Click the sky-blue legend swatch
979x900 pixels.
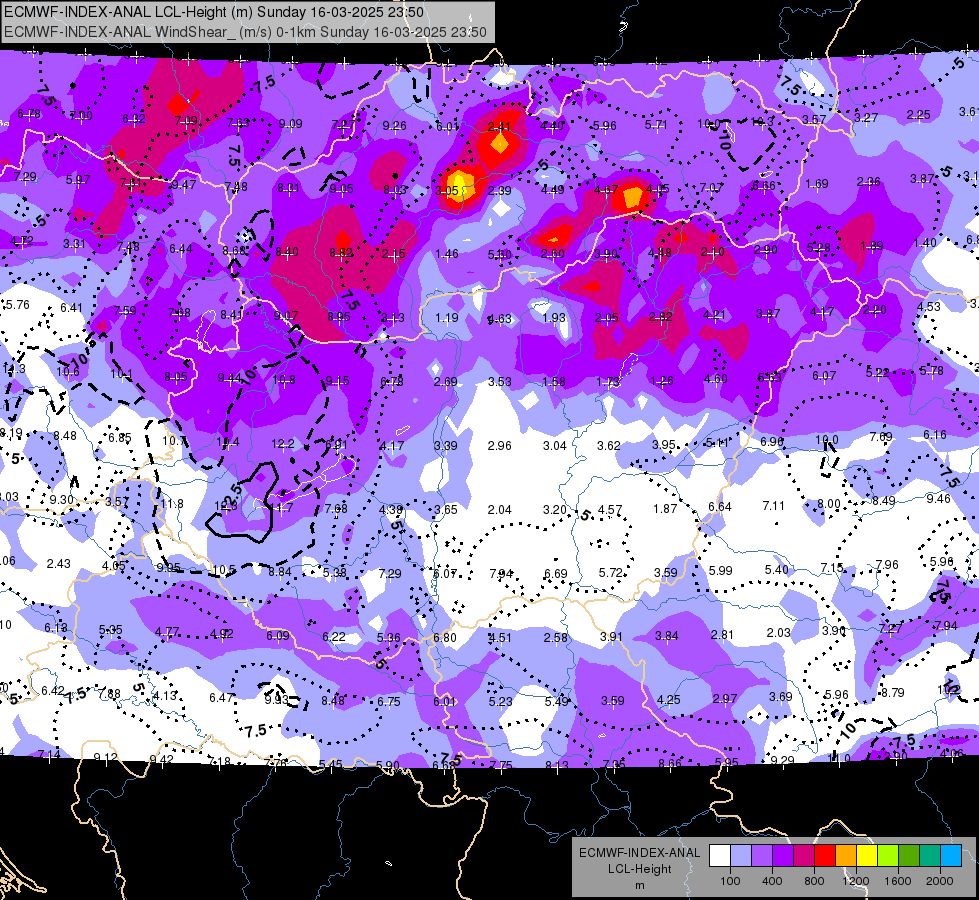click(x=951, y=856)
